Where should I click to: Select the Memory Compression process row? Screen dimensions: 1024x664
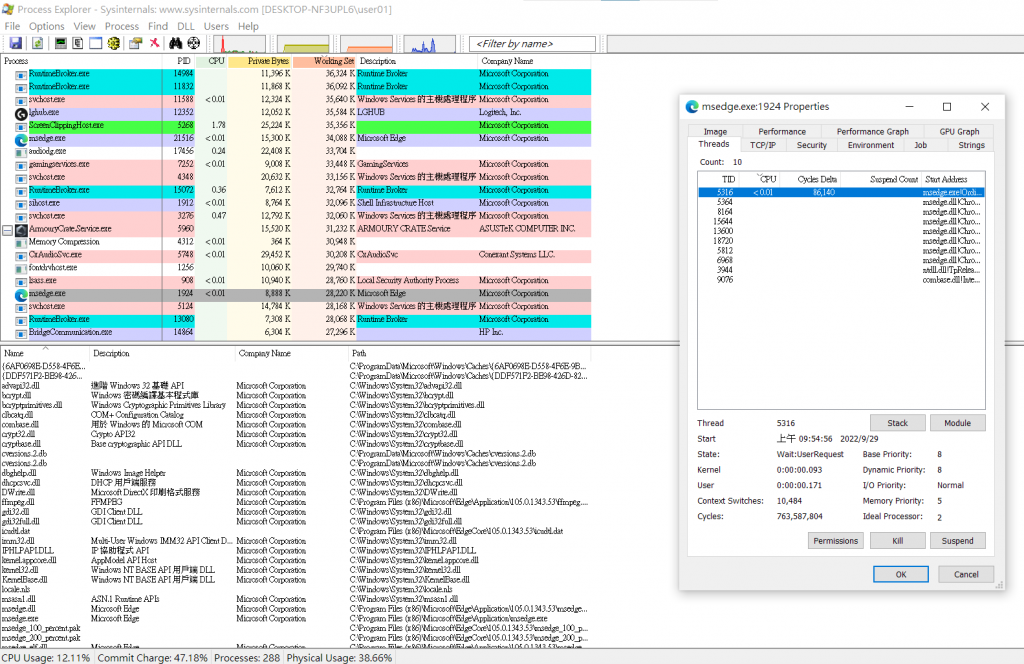[296, 242]
